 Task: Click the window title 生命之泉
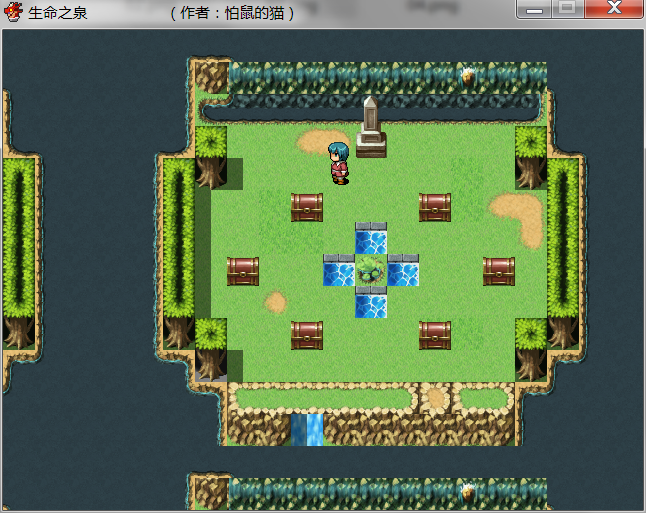(x=57, y=13)
